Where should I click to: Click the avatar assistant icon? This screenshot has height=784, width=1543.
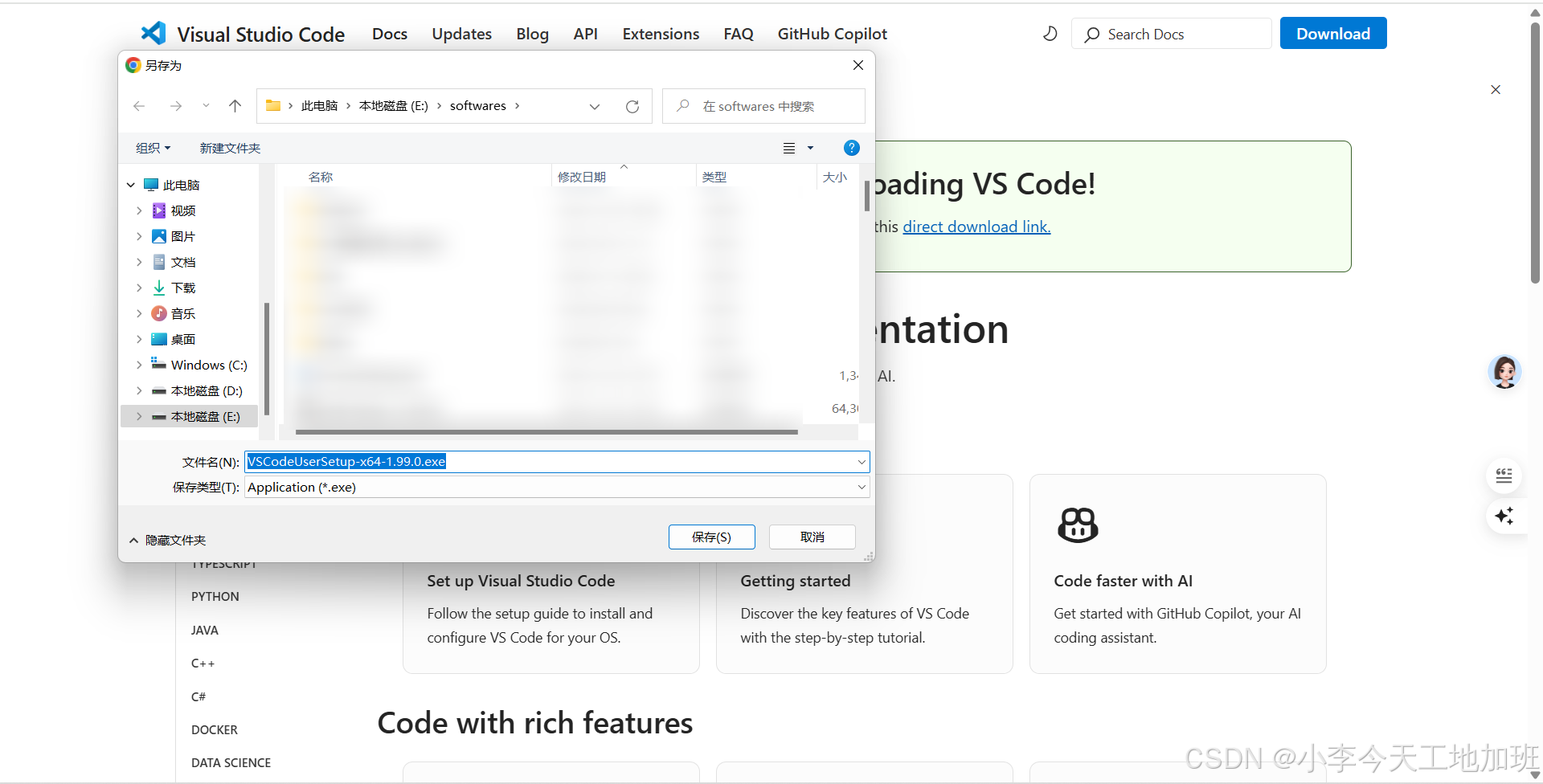[x=1504, y=372]
